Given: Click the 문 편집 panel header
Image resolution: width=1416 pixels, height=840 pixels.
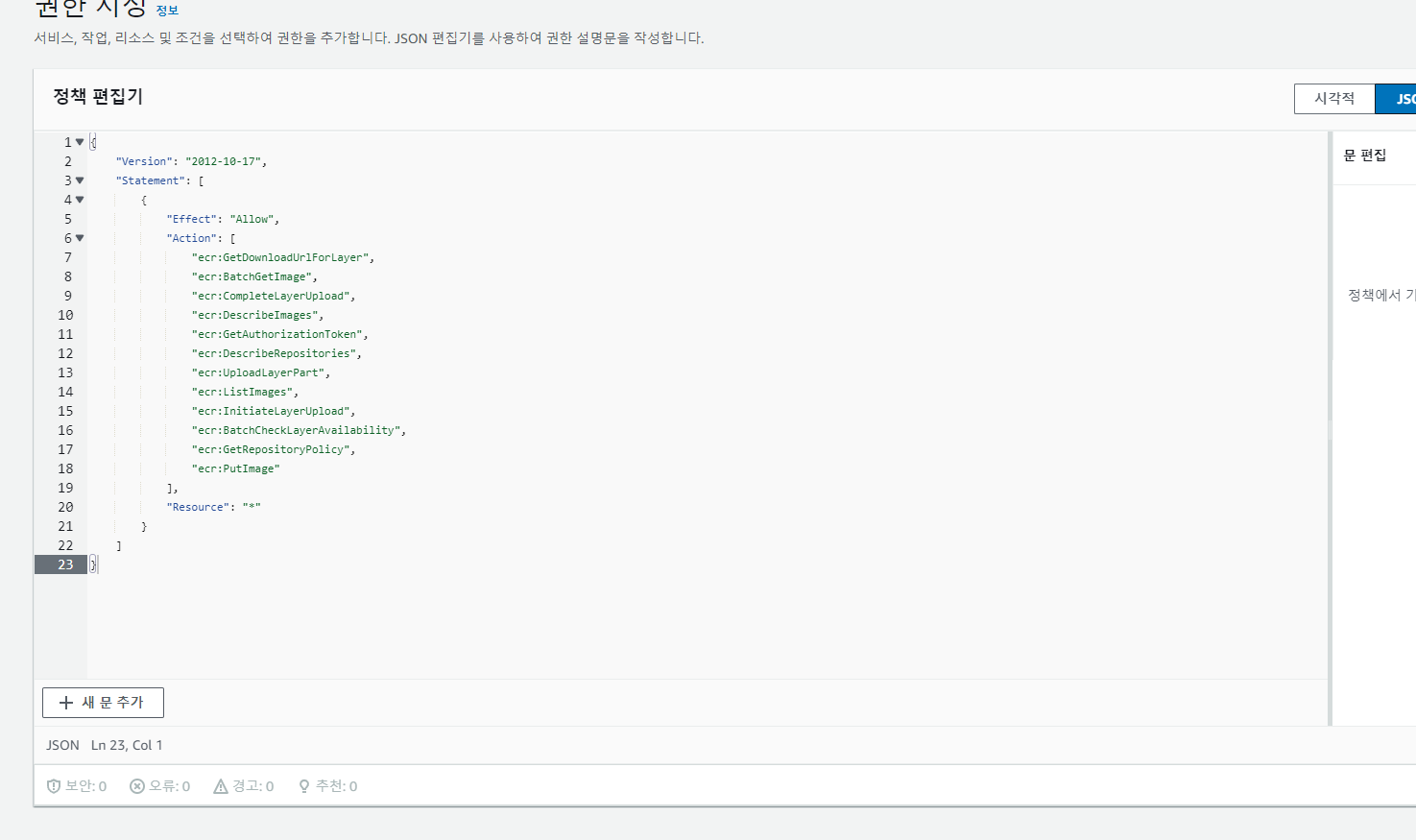Looking at the screenshot, I should point(1365,156).
